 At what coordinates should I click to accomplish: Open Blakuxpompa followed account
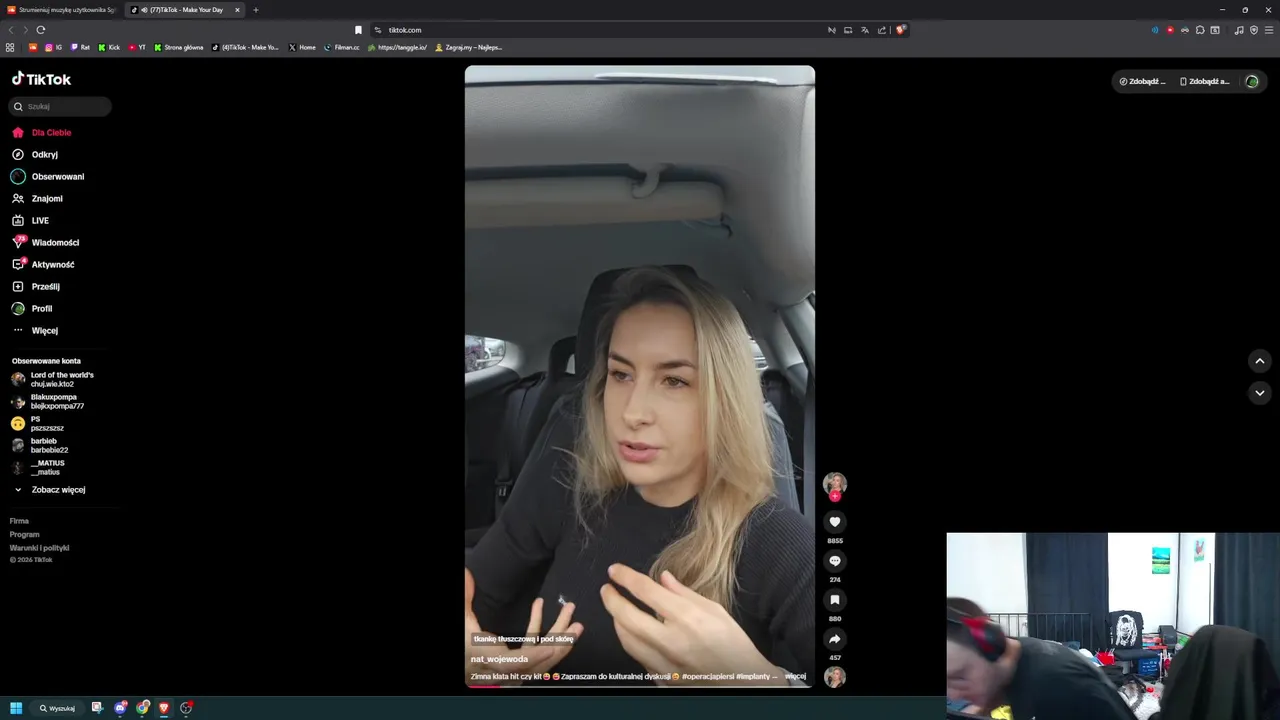[48, 401]
